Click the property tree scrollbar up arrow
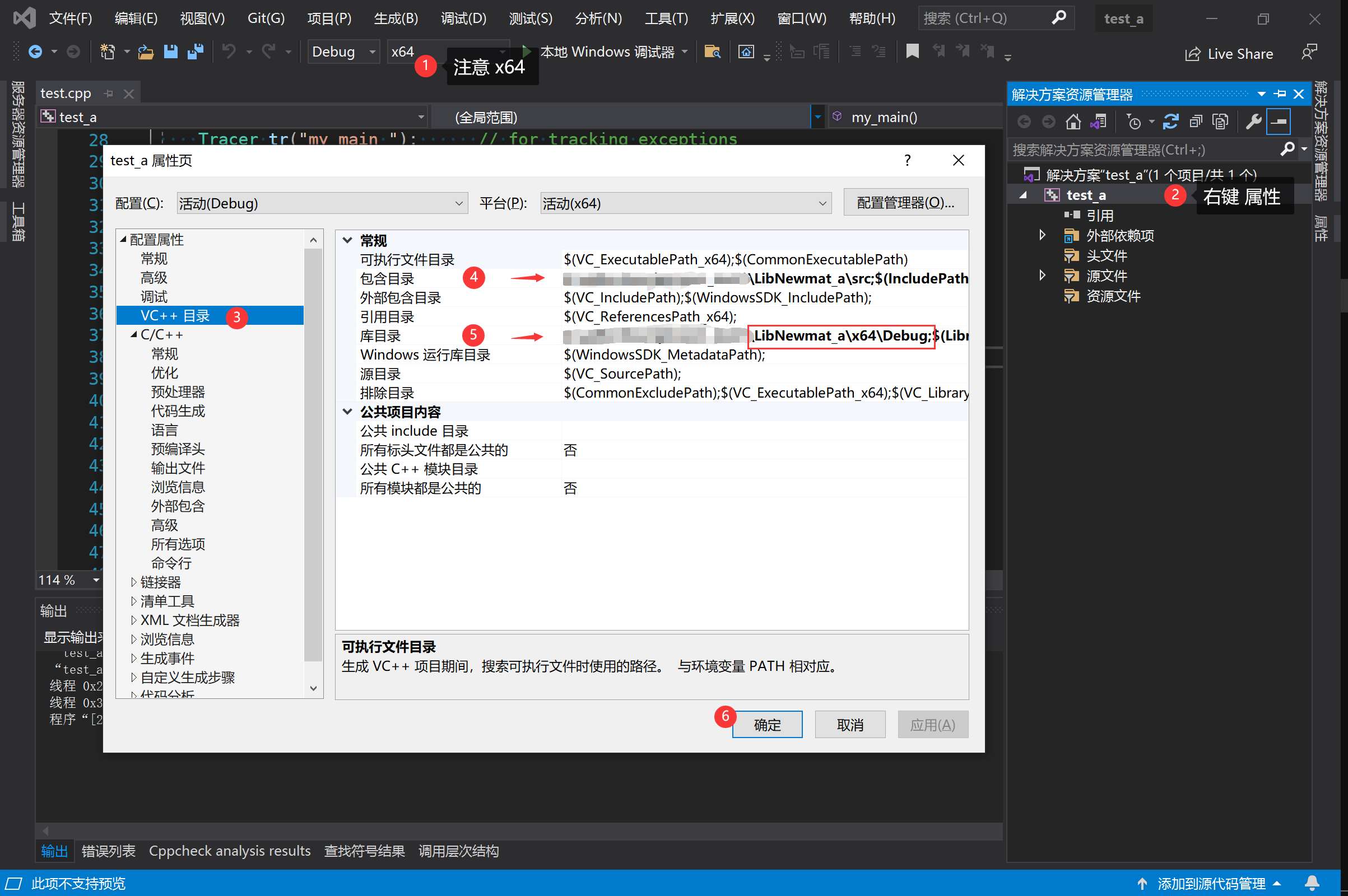The image size is (1348, 896). [x=313, y=240]
